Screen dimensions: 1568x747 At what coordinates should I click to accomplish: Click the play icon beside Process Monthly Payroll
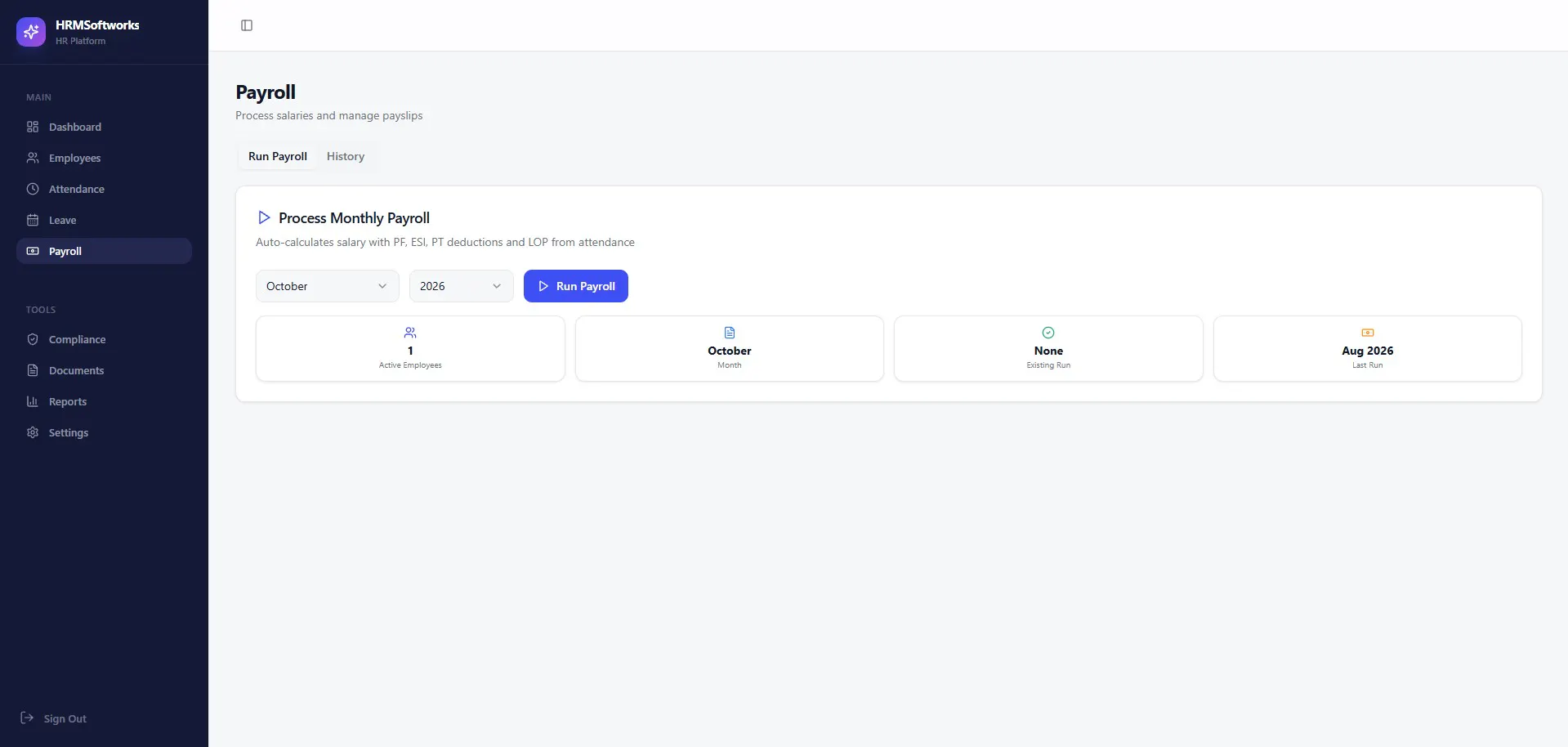264,217
